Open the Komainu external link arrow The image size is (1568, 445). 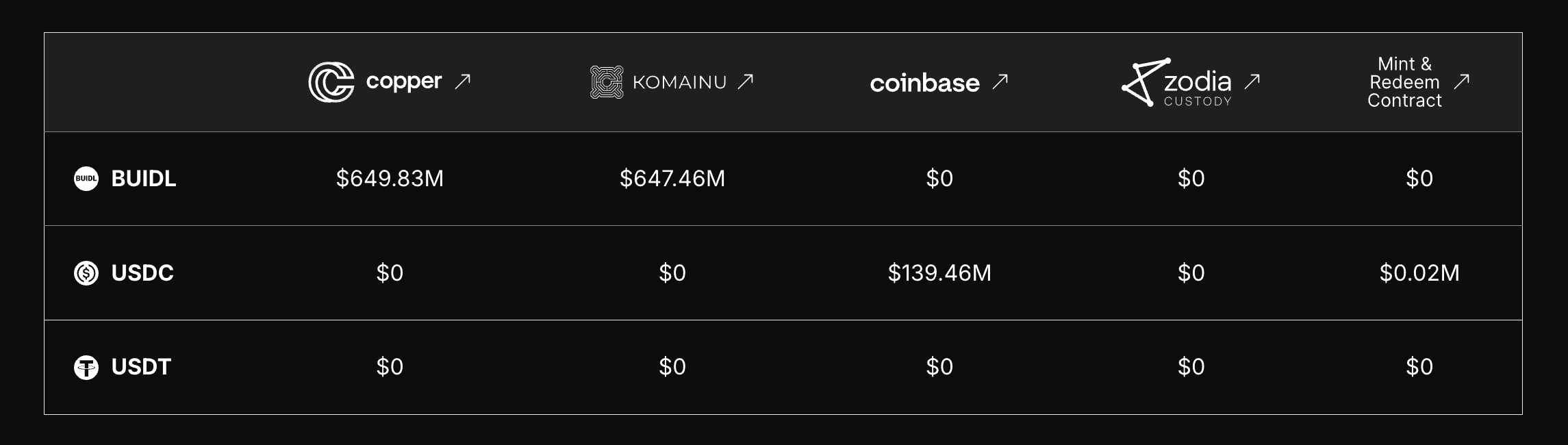coord(746,81)
